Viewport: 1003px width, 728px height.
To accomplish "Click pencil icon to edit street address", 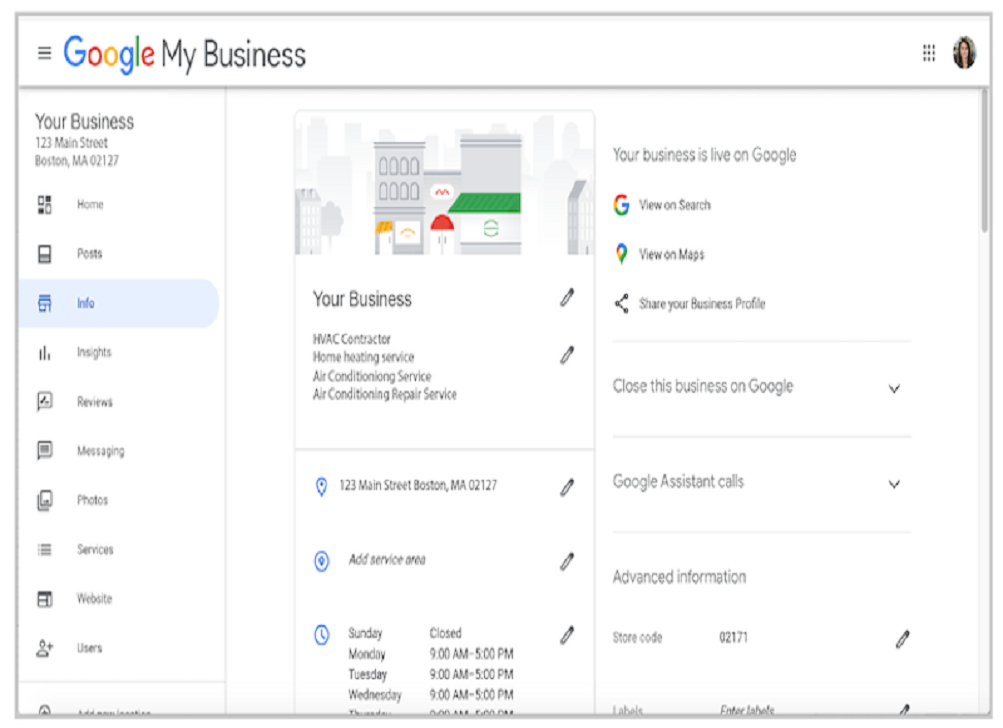I will pyautogui.click(x=567, y=487).
